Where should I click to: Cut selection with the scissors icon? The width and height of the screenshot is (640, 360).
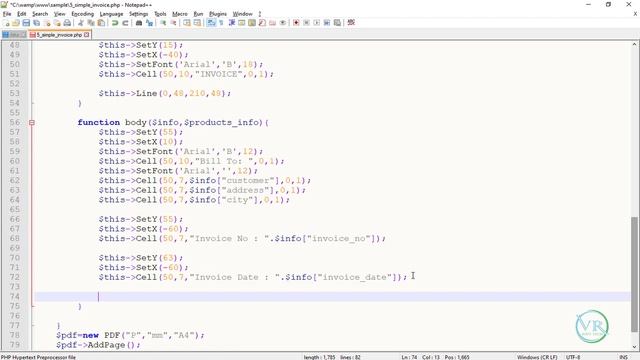80,23
